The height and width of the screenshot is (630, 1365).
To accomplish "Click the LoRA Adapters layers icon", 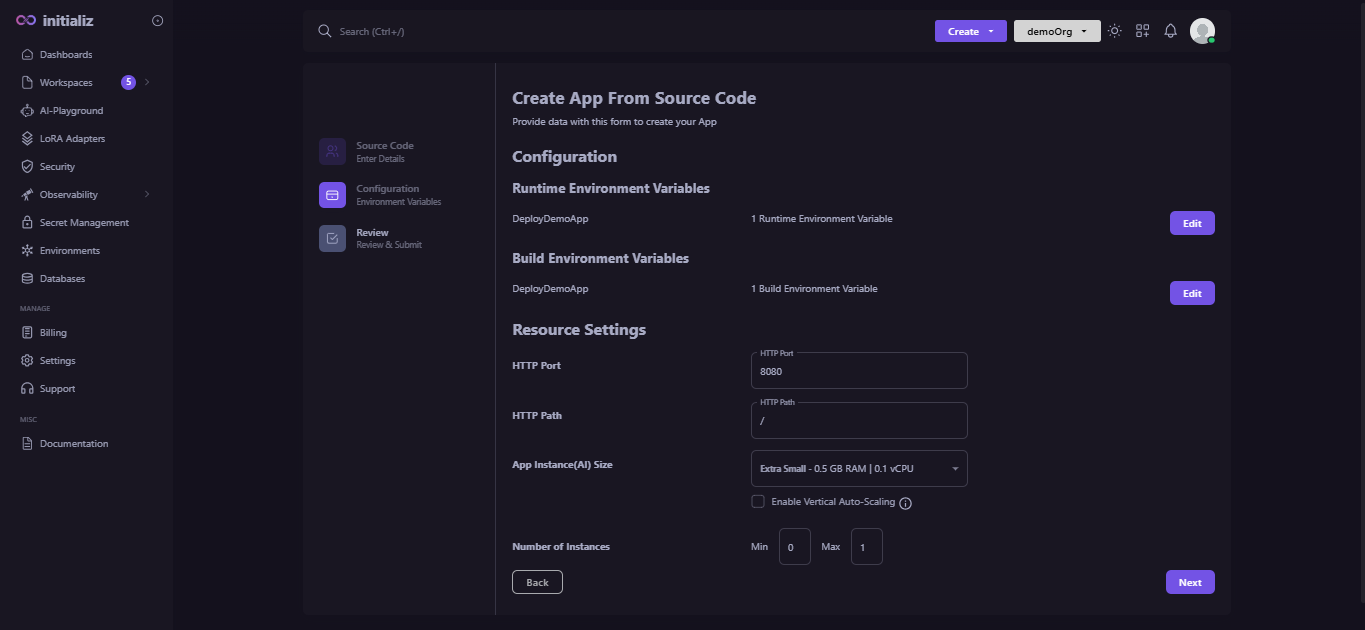I will pyautogui.click(x=28, y=139).
